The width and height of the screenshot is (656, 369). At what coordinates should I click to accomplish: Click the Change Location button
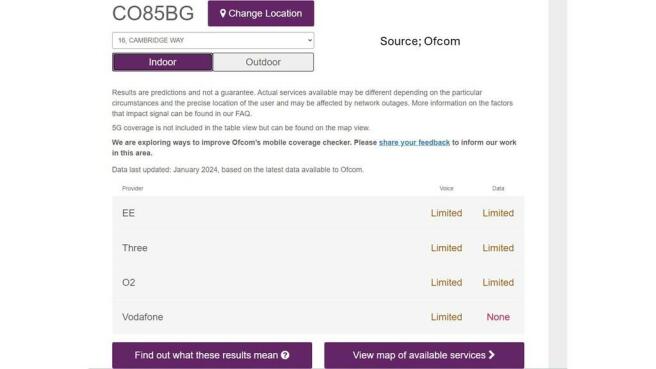(x=261, y=13)
